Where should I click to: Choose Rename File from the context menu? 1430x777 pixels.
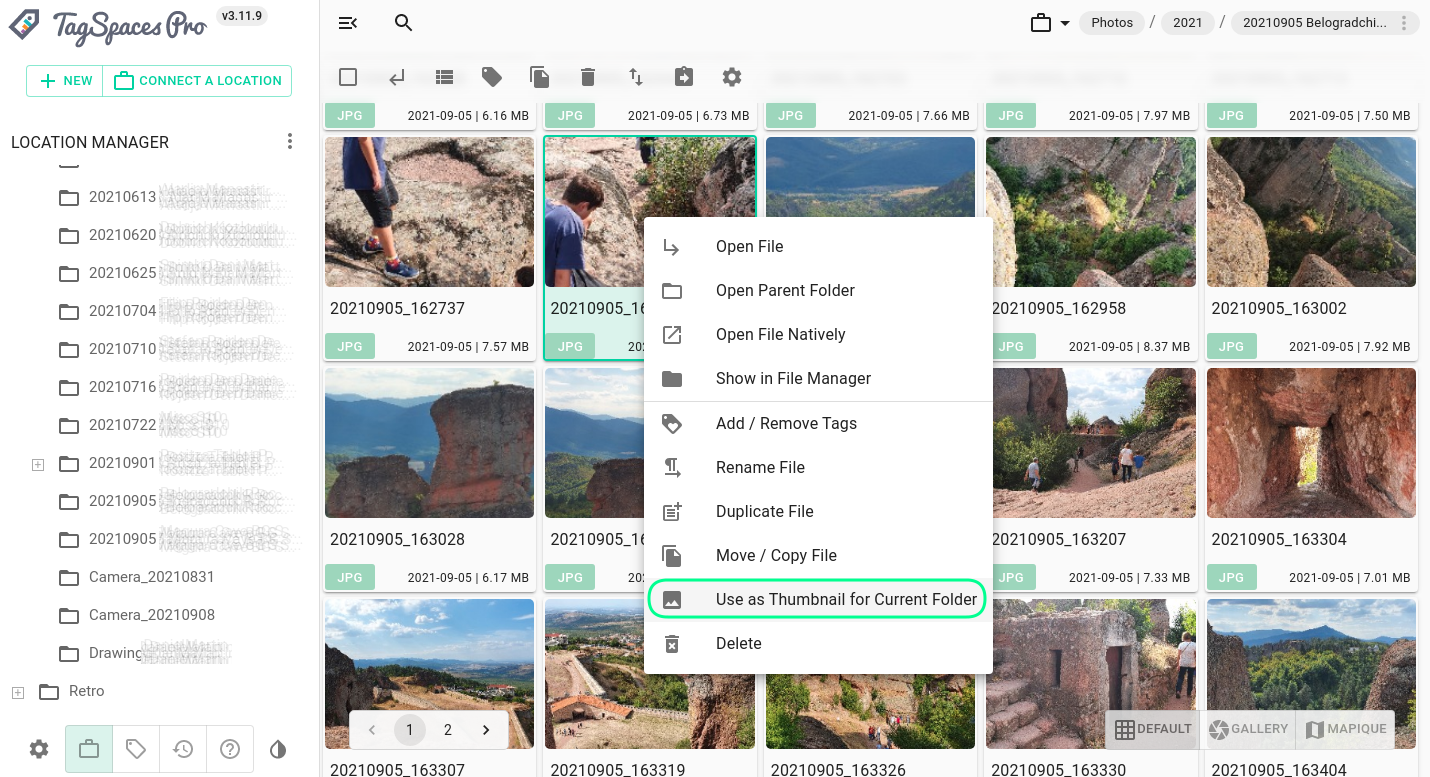pos(760,467)
